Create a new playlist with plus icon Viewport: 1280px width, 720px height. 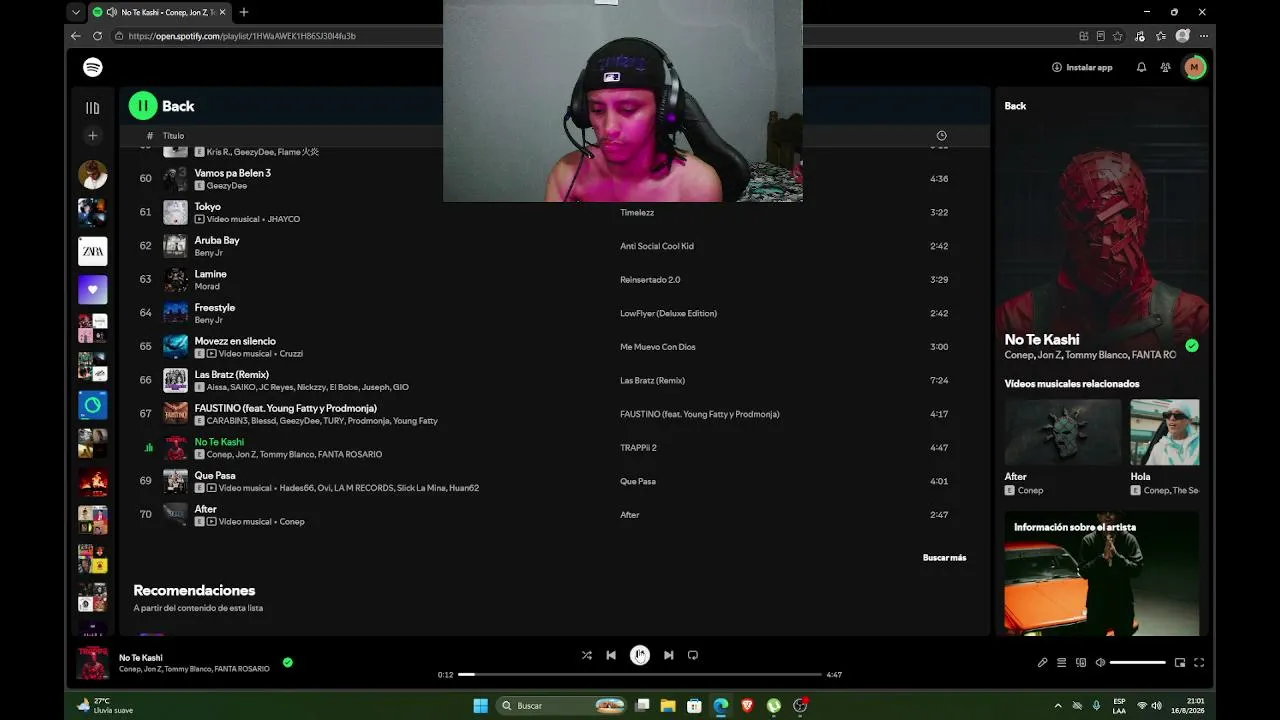[93, 135]
